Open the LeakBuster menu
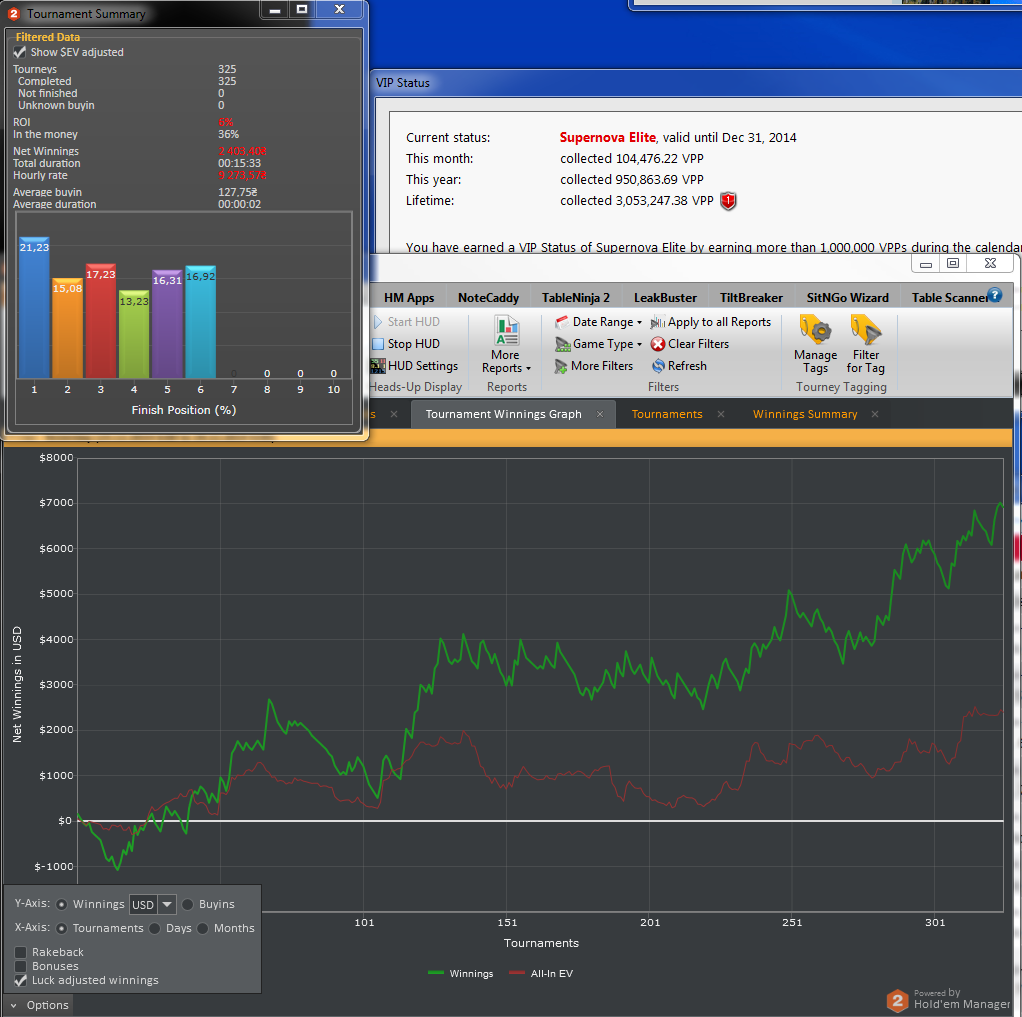Viewport: 1022px width, 1017px height. (x=665, y=298)
